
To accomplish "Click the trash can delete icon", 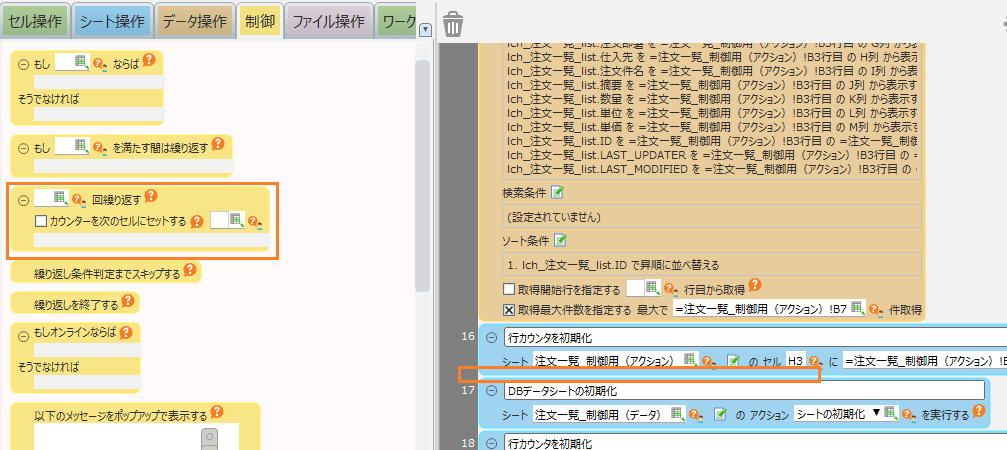I will point(453,23).
